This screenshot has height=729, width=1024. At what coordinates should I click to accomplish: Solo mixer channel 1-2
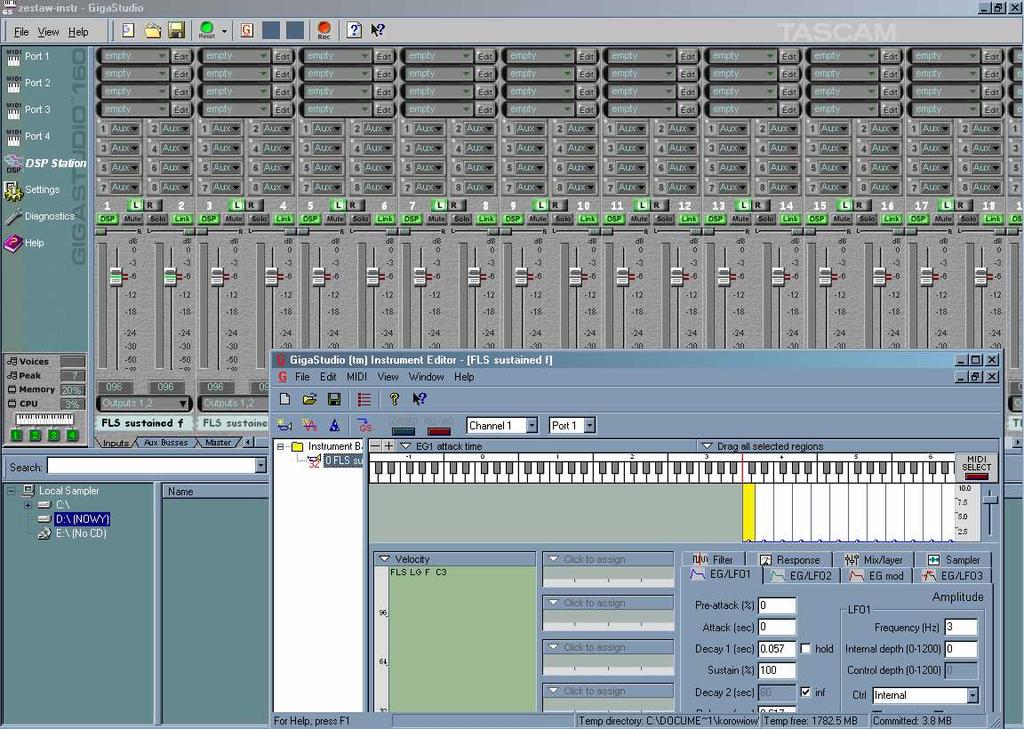tap(157, 219)
